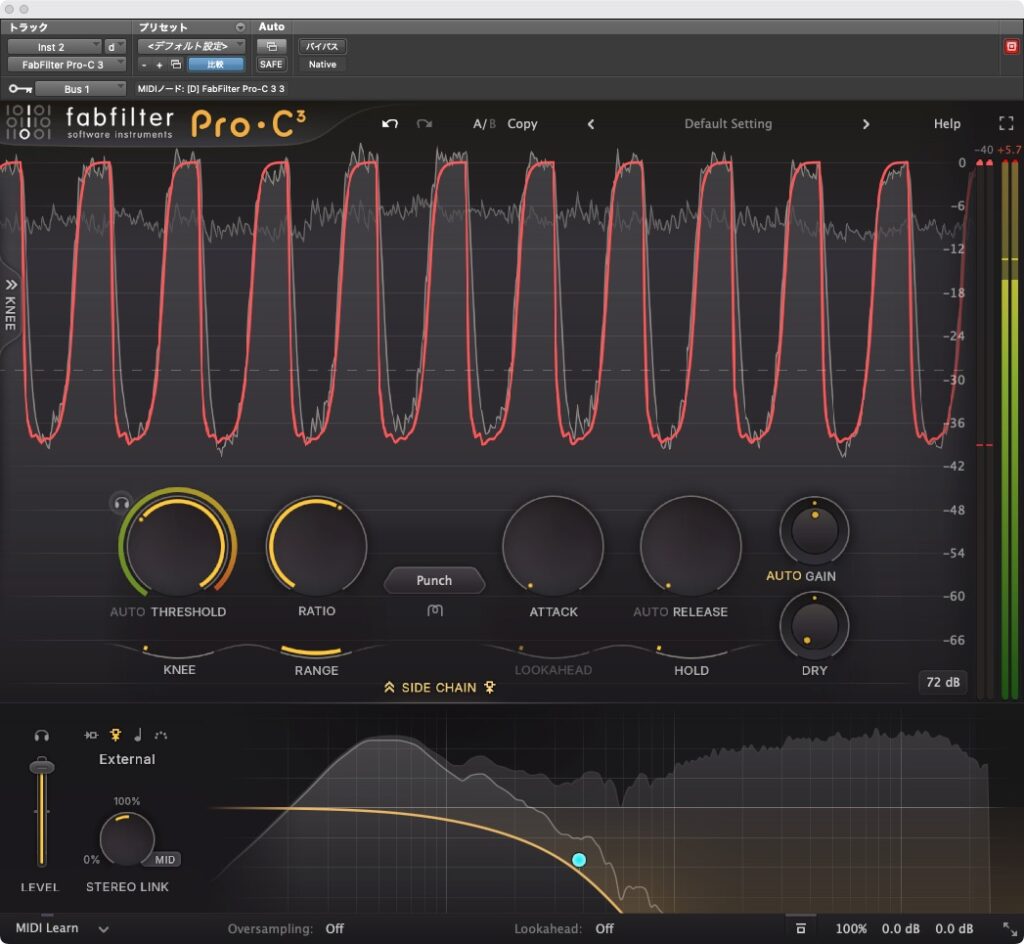
Task: Click the side chain tuning-fork trigger icon
Action: coord(116,735)
